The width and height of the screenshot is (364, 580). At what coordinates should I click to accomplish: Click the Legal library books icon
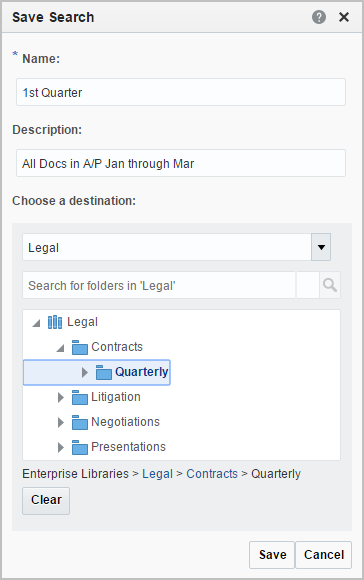click(55, 322)
